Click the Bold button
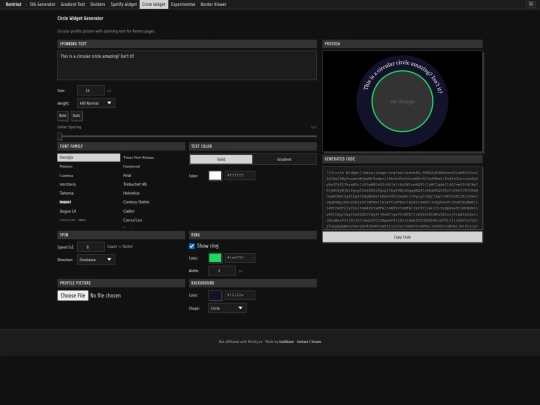Screen dimensions: 540x405 (63, 116)
